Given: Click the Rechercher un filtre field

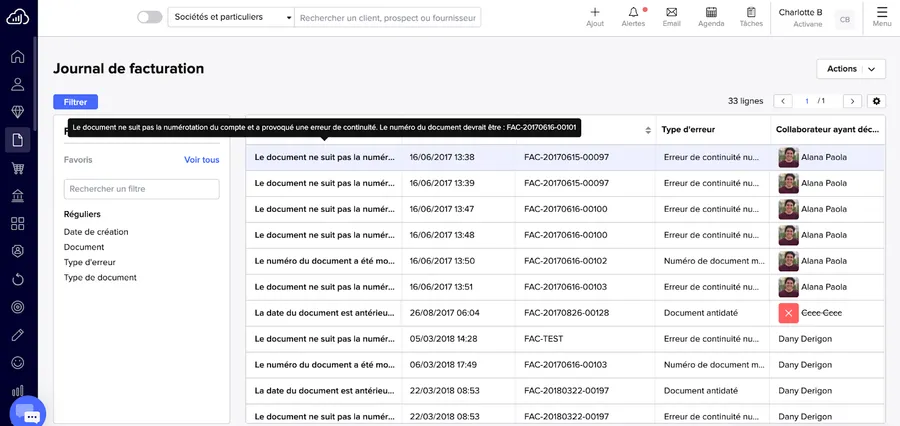Looking at the screenshot, I should (142, 189).
